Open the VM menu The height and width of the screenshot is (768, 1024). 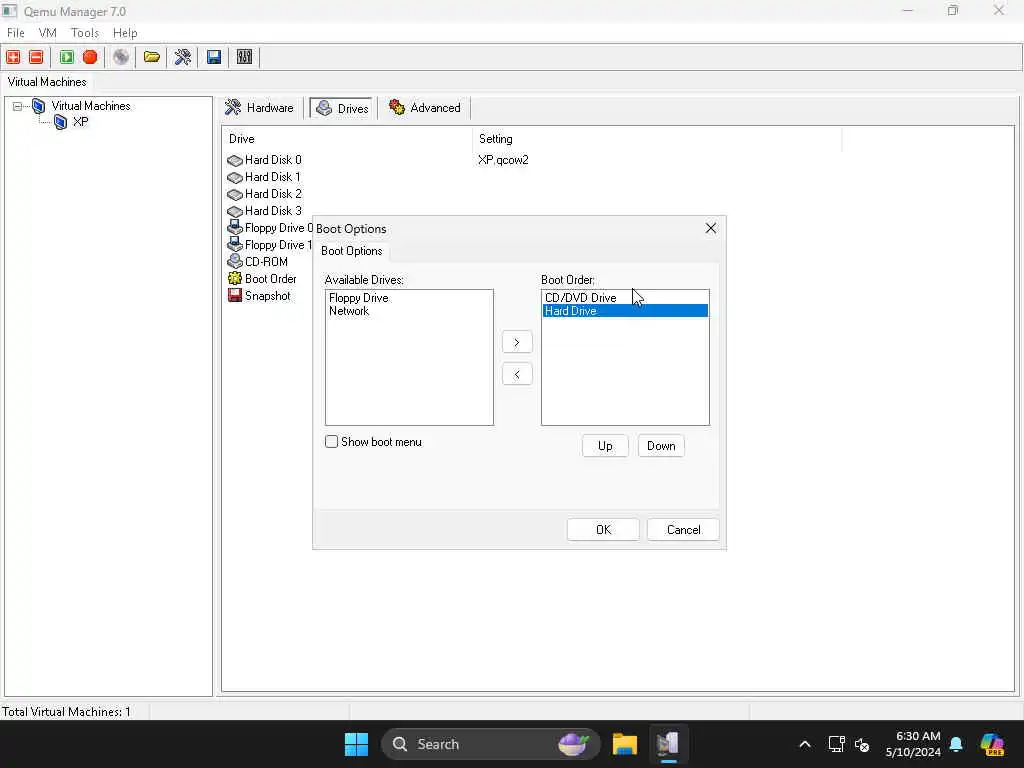tap(48, 33)
